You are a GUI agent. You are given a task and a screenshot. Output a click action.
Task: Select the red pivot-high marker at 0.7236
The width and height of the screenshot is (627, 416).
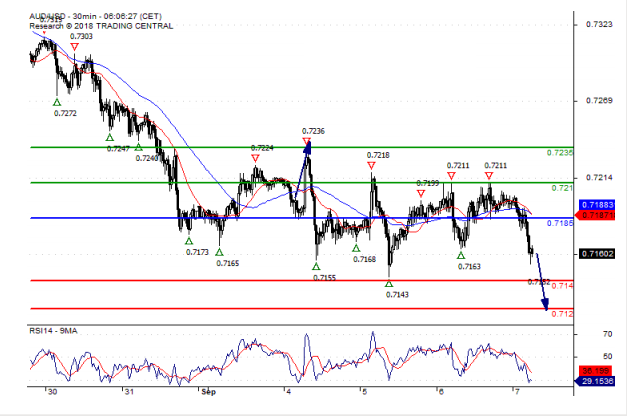pyautogui.click(x=307, y=142)
